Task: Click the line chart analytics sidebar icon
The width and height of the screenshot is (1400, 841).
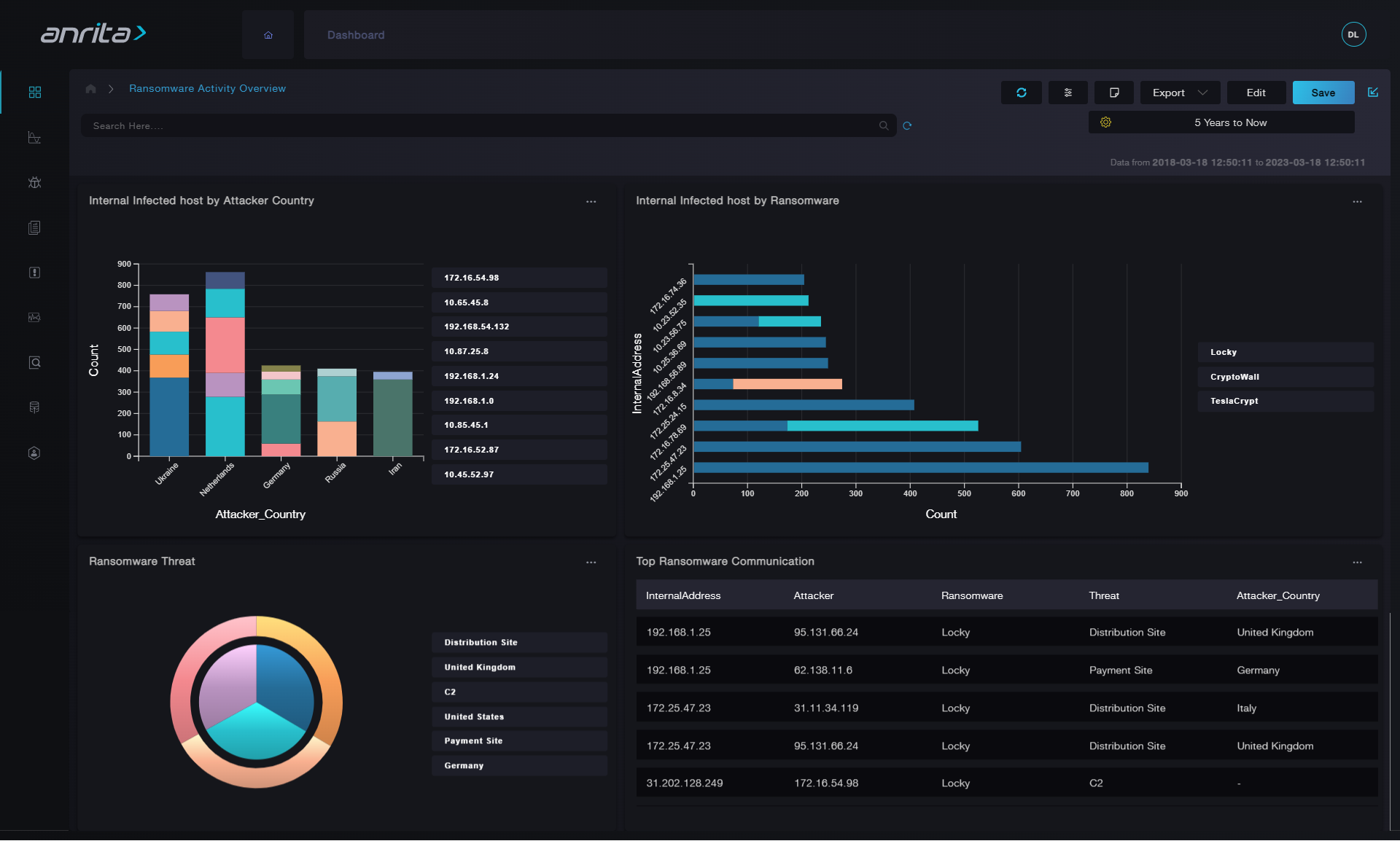Action: click(34, 137)
